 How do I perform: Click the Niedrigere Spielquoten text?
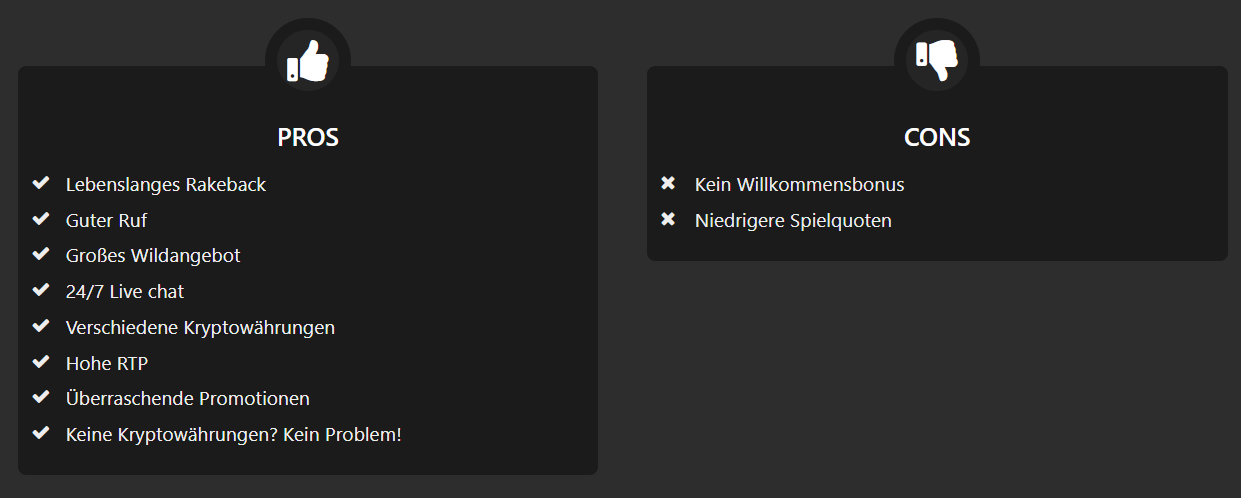click(793, 221)
